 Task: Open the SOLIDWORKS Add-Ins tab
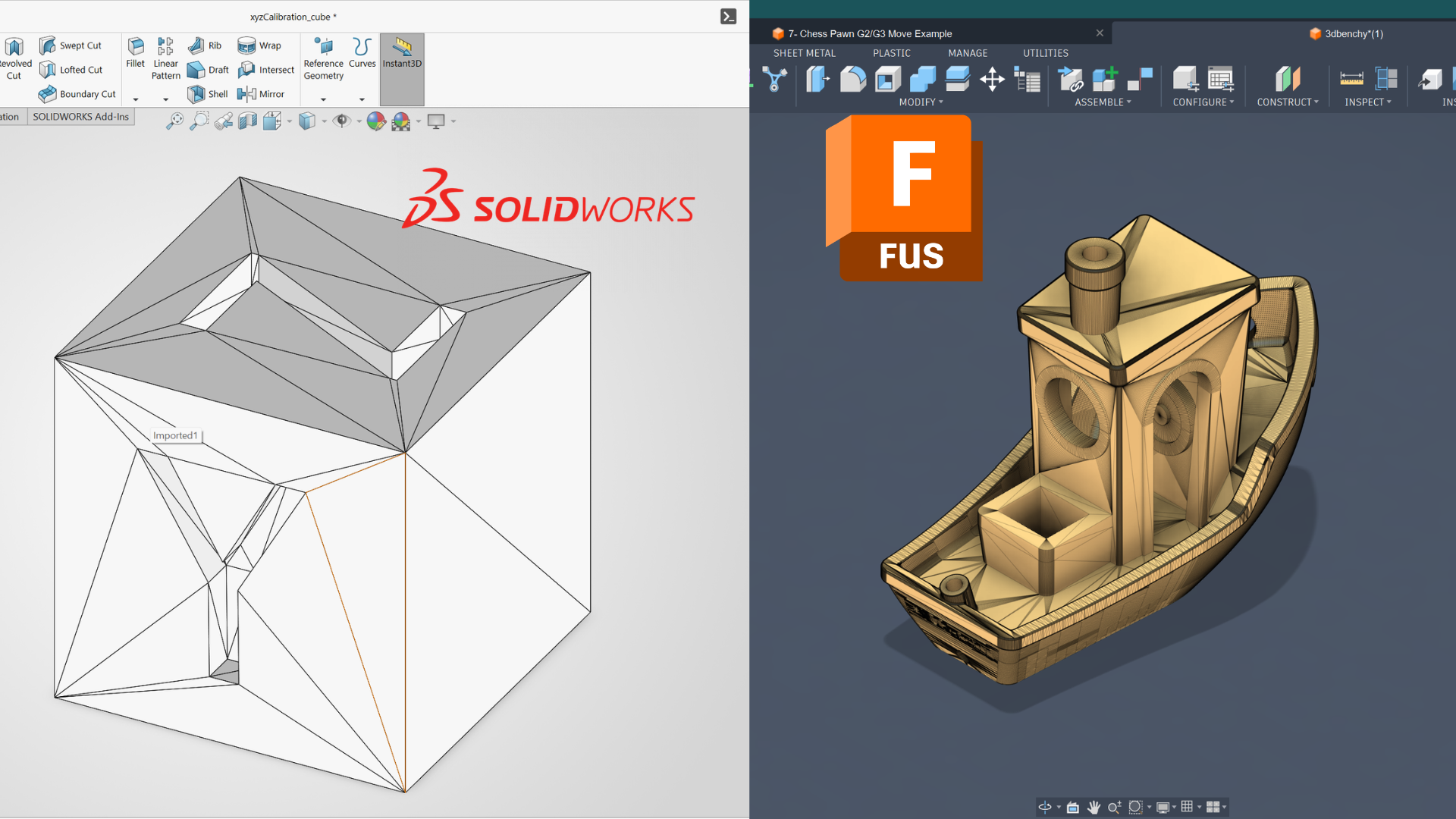[81, 117]
